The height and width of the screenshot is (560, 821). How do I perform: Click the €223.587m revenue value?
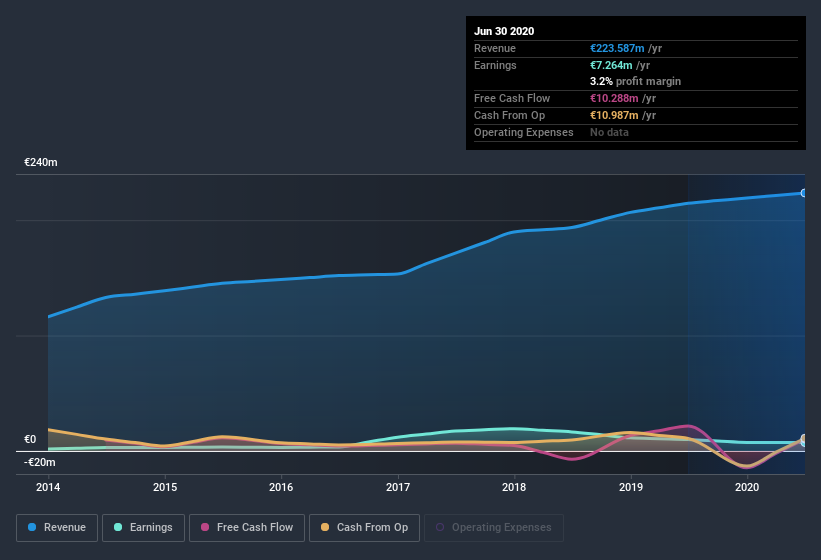(x=617, y=48)
